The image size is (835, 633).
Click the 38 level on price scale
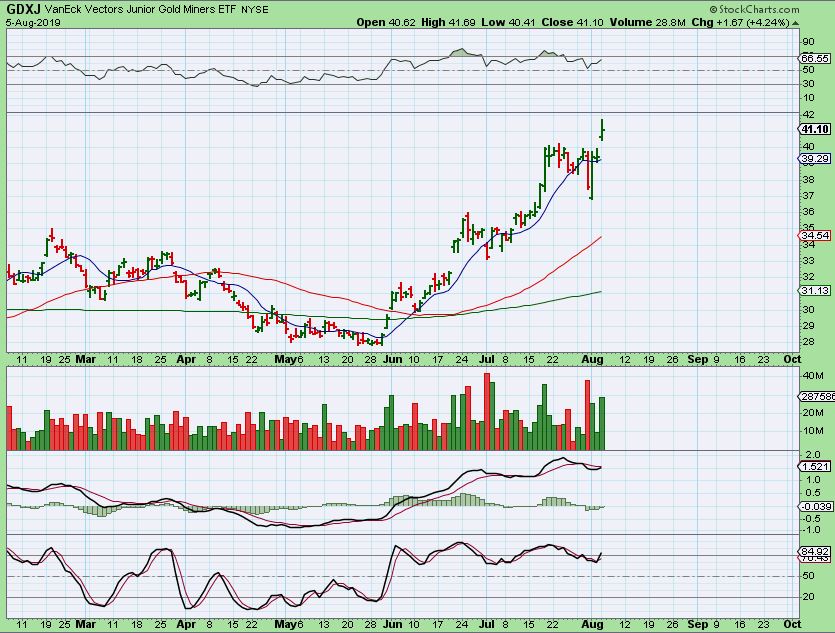(808, 179)
